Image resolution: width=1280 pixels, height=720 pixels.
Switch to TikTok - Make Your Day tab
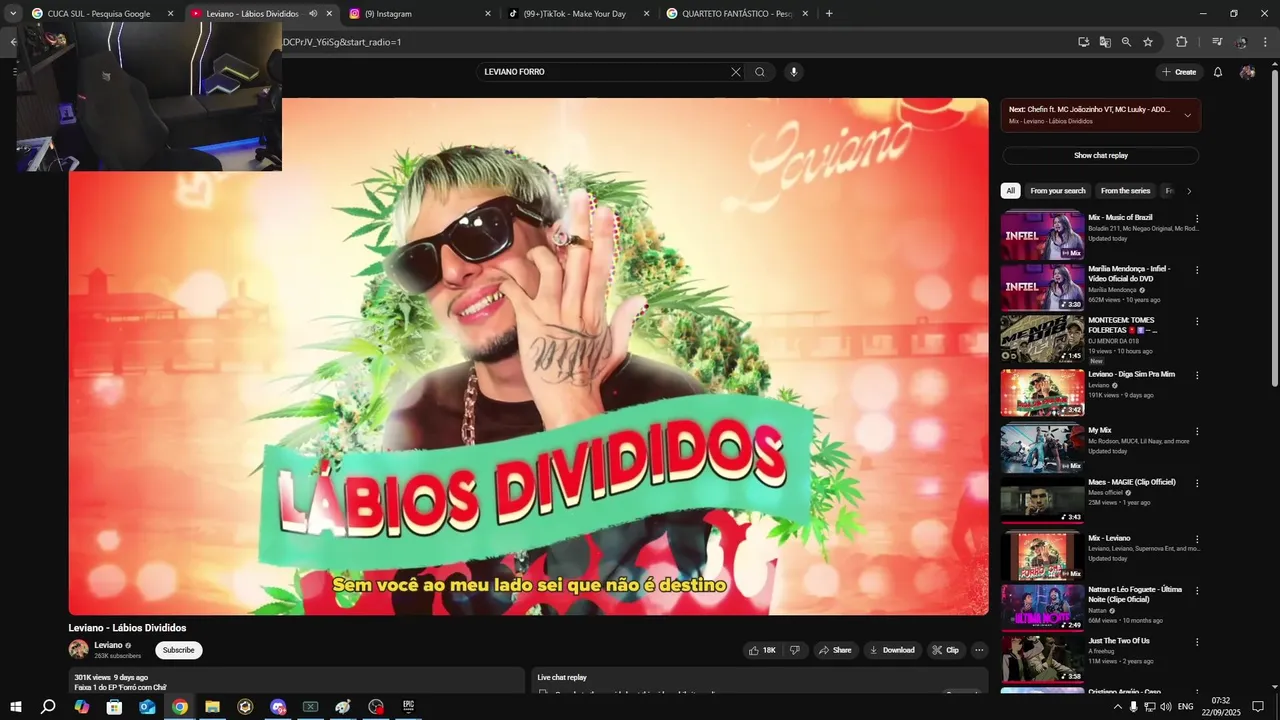point(578,14)
